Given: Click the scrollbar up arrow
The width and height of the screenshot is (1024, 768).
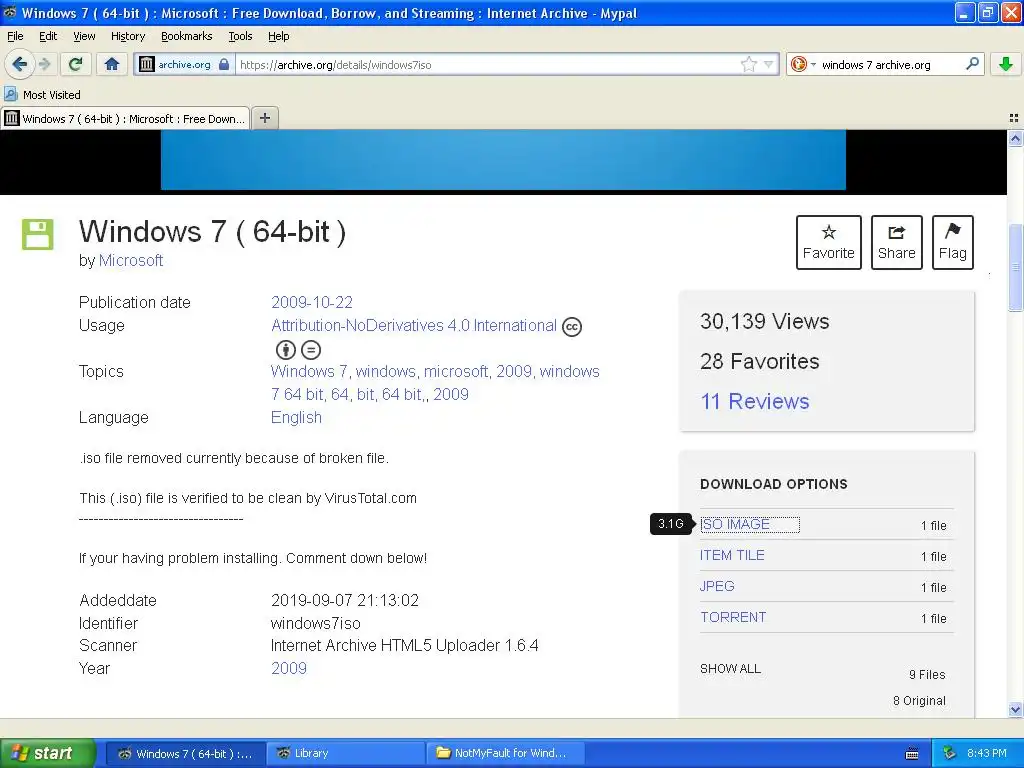Looking at the screenshot, I should point(1015,138).
